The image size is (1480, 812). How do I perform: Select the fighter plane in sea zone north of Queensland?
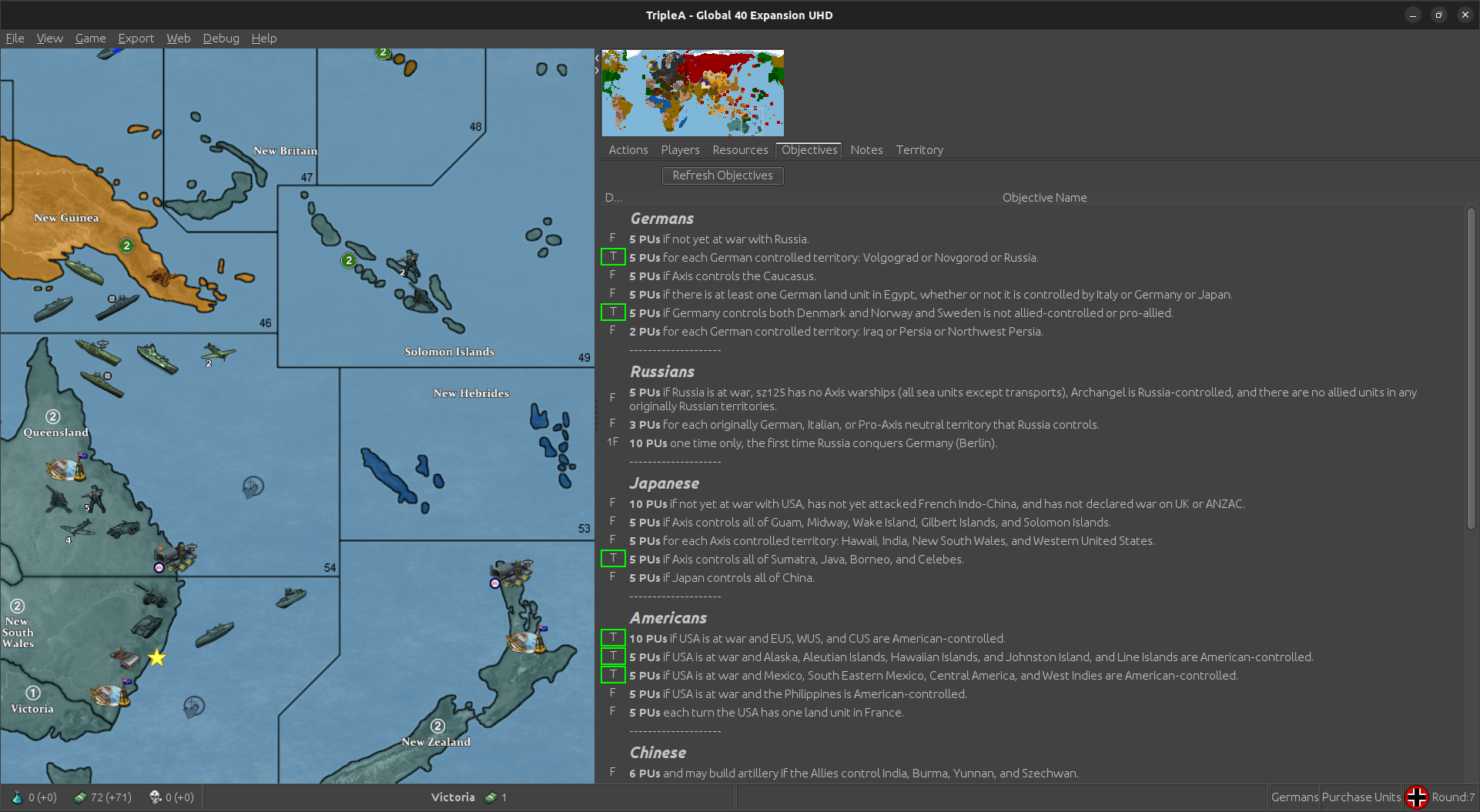[218, 353]
